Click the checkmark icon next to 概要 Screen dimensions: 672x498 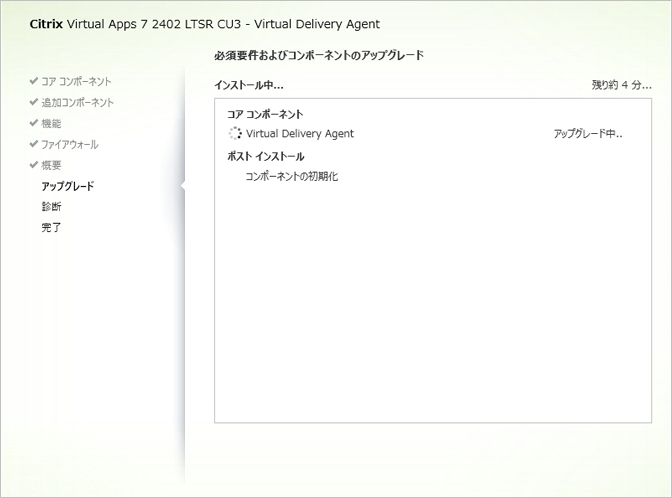(34, 165)
